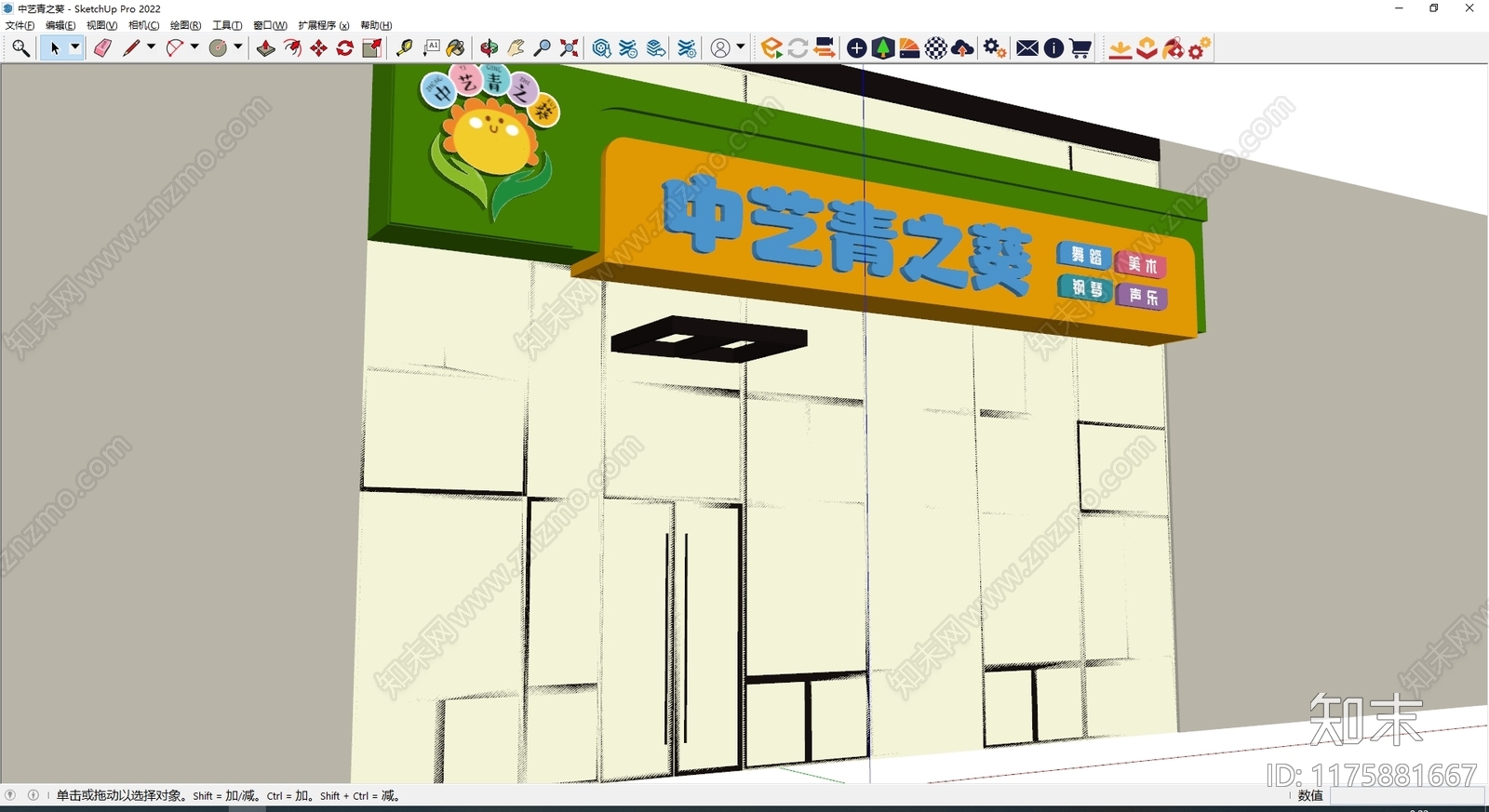Select the Pan hand tool
The width and height of the screenshot is (1489, 812).
pos(516,48)
